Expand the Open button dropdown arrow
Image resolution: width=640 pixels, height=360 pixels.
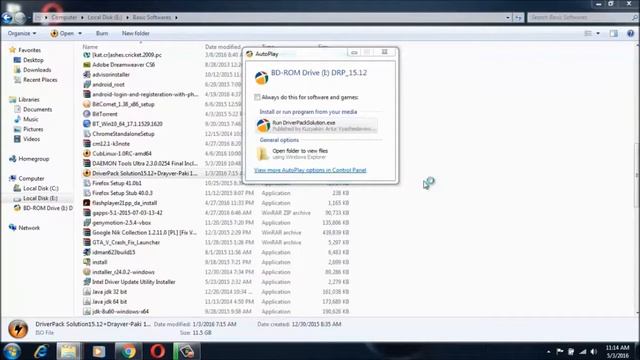point(80,33)
